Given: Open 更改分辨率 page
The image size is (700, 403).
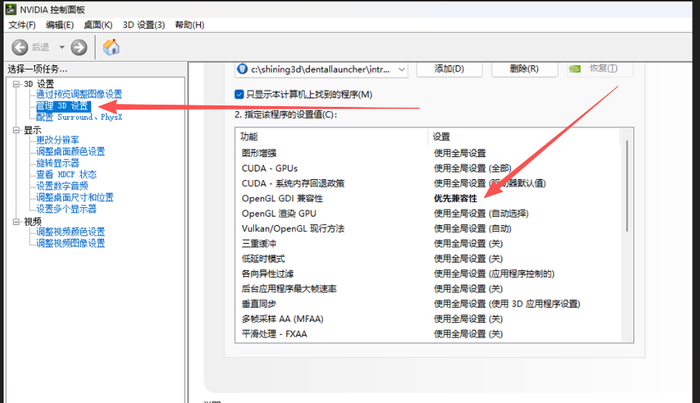Looking at the screenshot, I should [x=58, y=140].
